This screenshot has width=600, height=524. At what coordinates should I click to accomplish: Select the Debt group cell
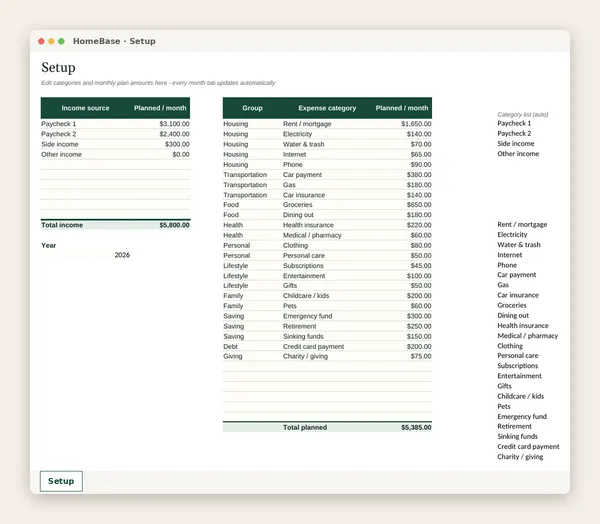pos(230,346)
